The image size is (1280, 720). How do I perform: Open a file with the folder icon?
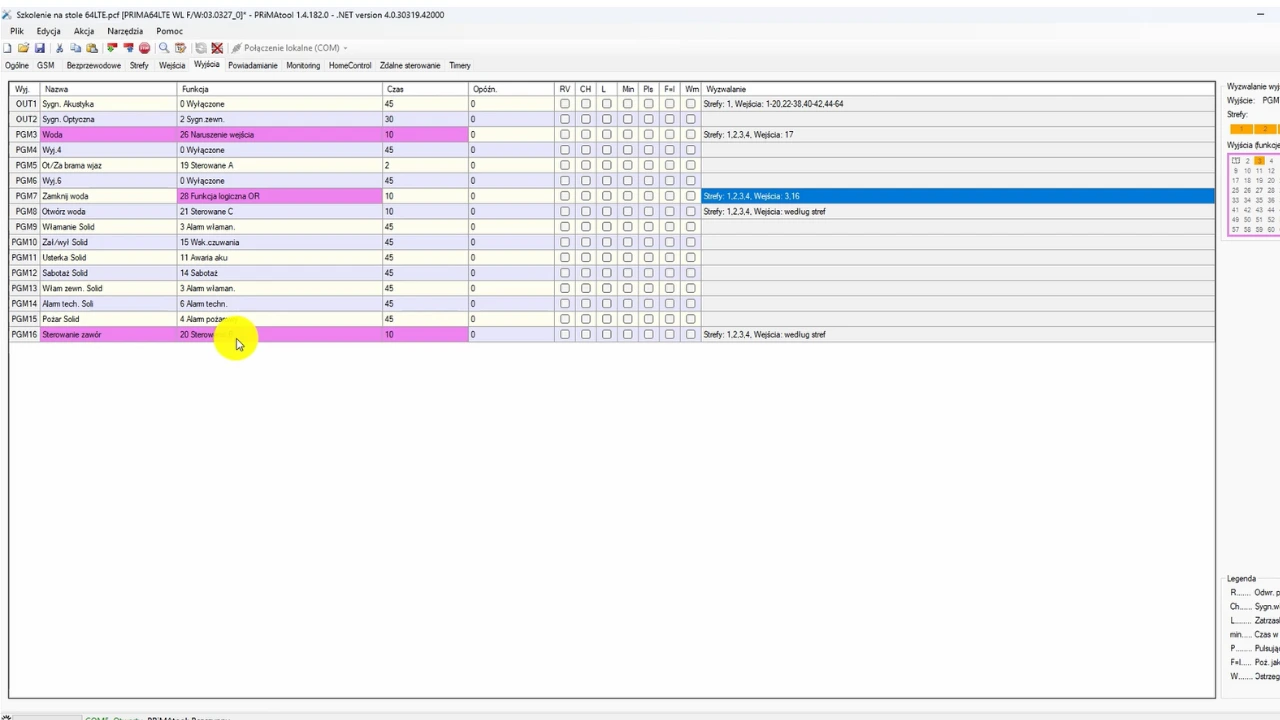[23, 48]
